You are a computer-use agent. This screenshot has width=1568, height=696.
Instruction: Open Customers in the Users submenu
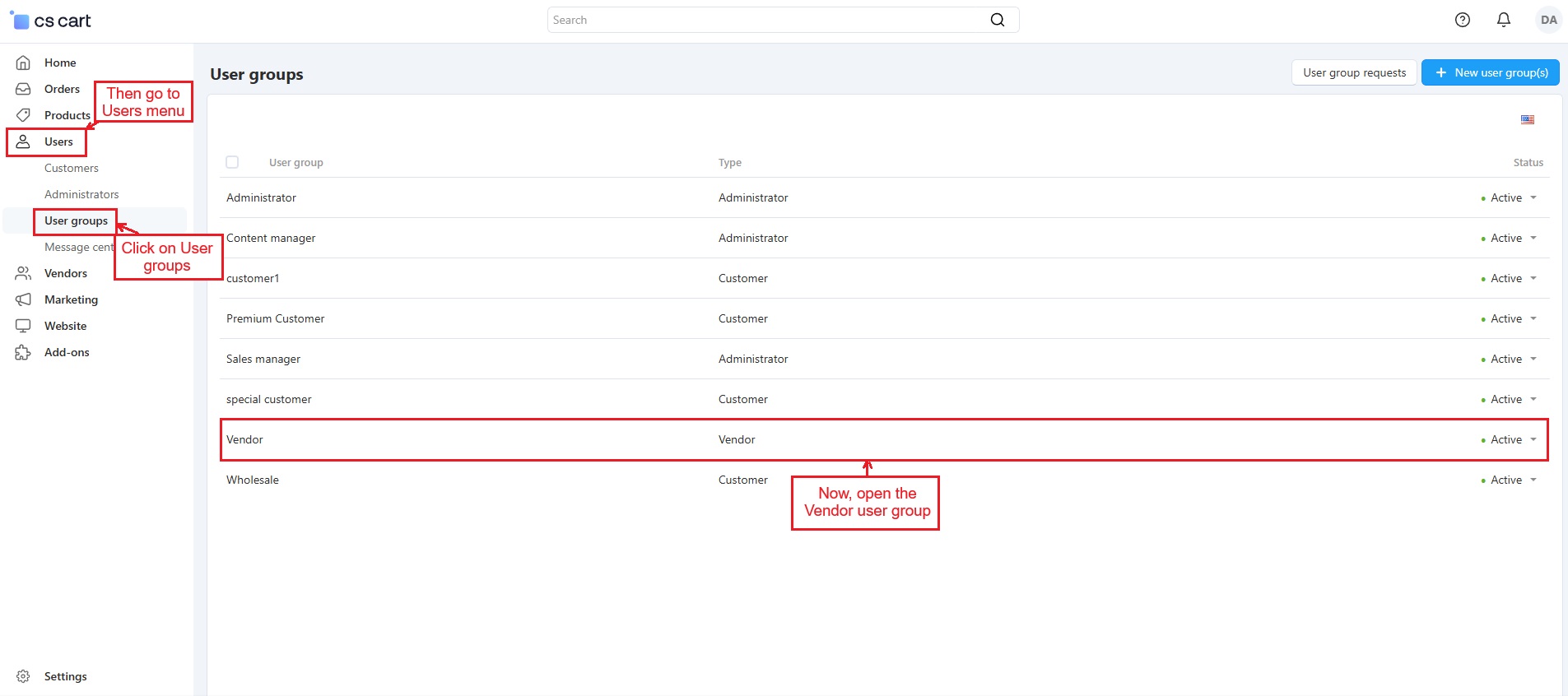click(x=72, y=168)
